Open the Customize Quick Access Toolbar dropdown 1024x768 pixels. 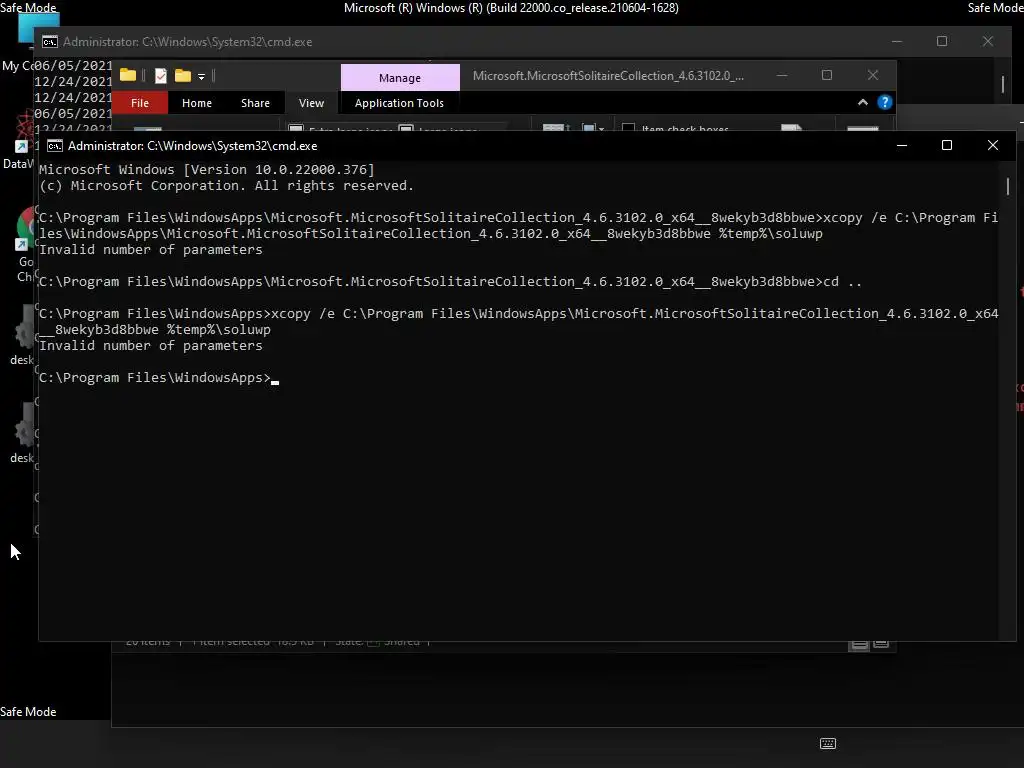point(201,76)
